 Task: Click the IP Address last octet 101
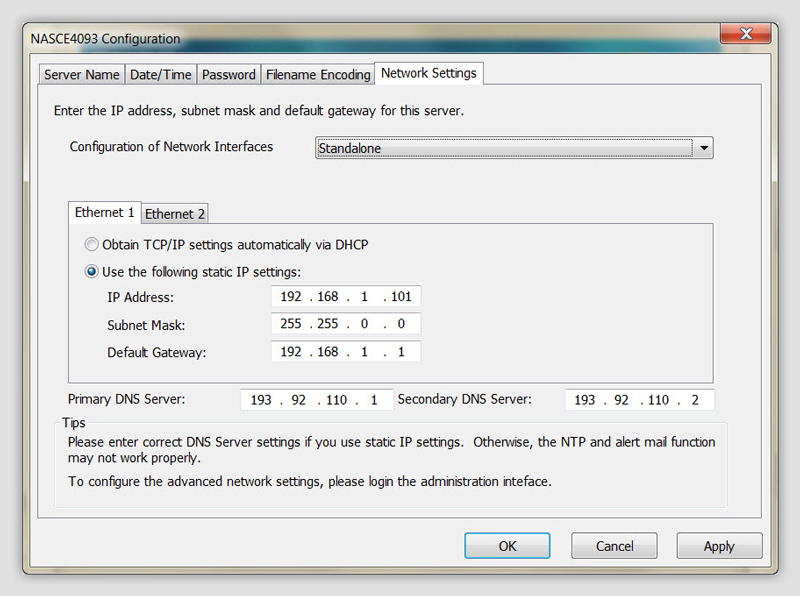[x=401, y=296]
